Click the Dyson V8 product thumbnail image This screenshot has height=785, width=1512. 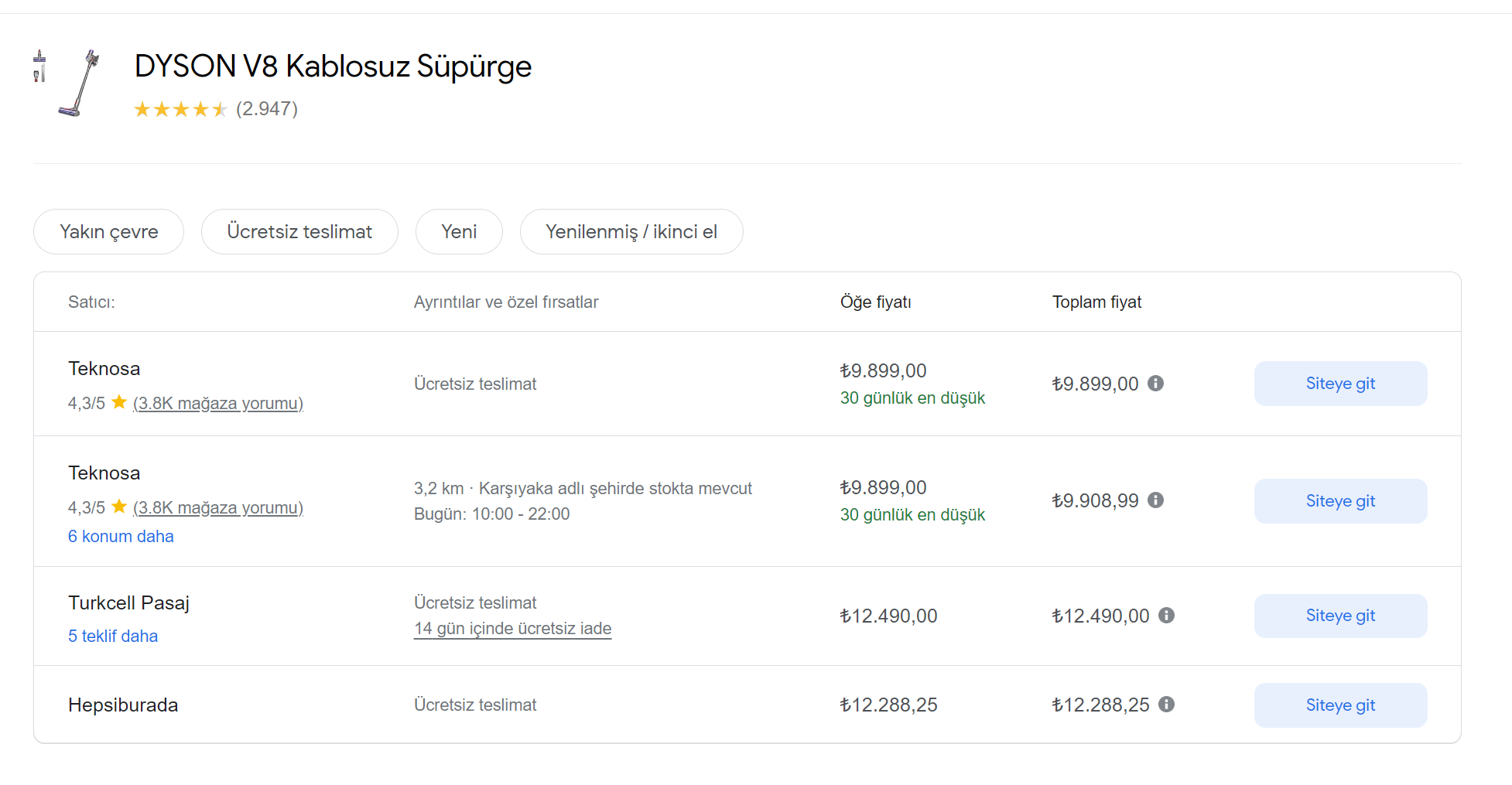click(x=68, y=83)
